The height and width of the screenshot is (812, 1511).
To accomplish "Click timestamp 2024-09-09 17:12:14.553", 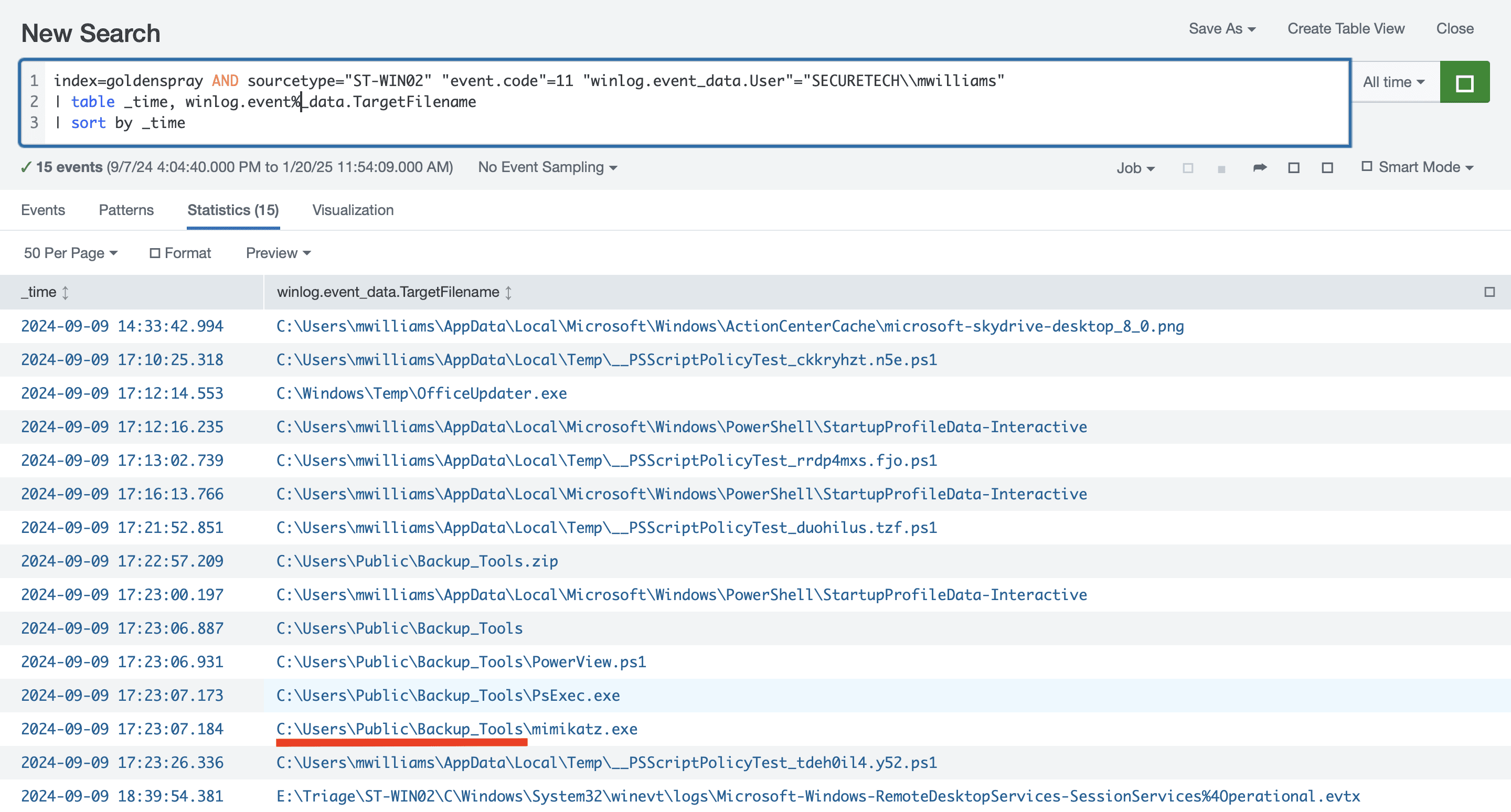I will (x=122, y=393).
